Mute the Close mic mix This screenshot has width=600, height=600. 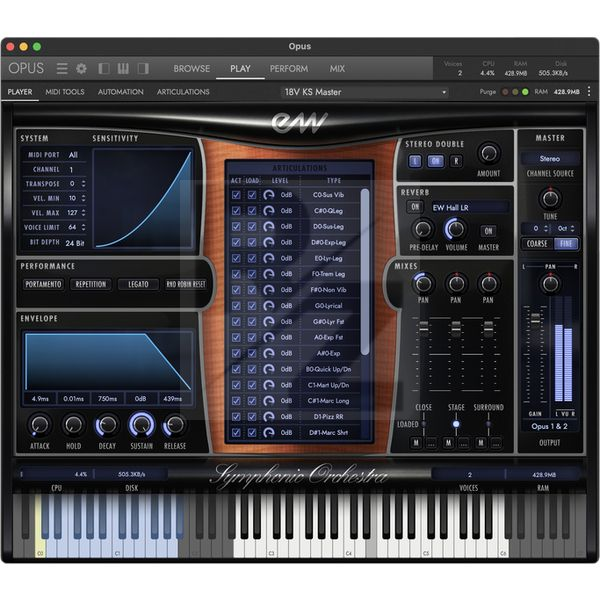(x=417, y=442)
